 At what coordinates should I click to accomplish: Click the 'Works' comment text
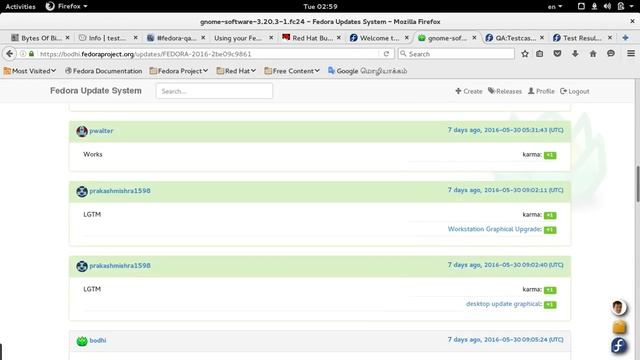point(93,154)
